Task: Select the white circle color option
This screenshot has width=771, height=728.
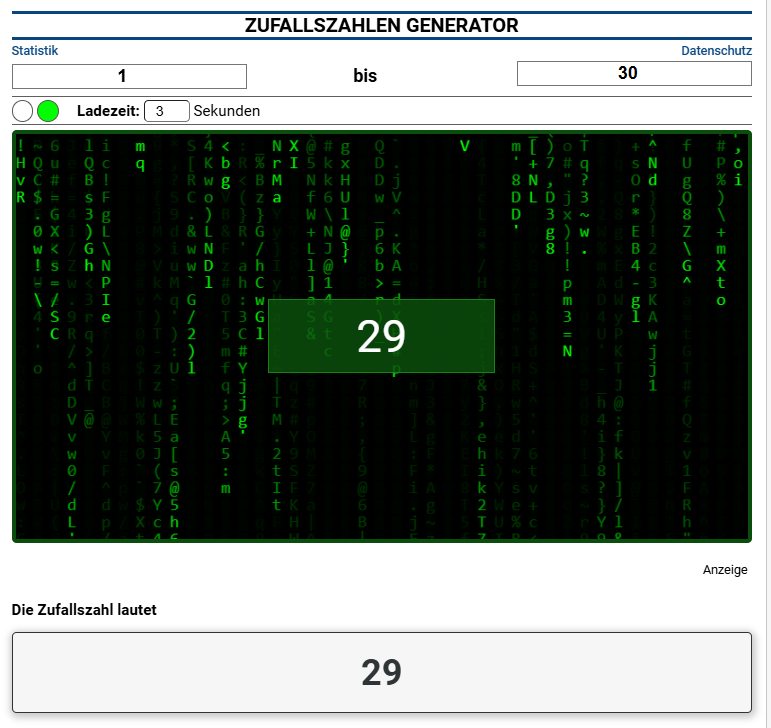Action: click(x=22, y=111)
